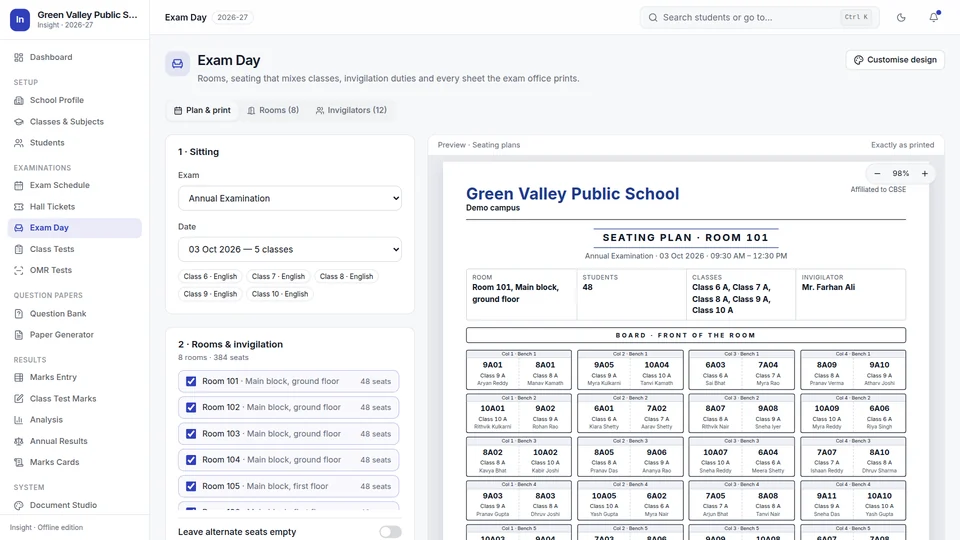Click the Class 6 · English chip
960x540 pixels.
pos(210,277)
